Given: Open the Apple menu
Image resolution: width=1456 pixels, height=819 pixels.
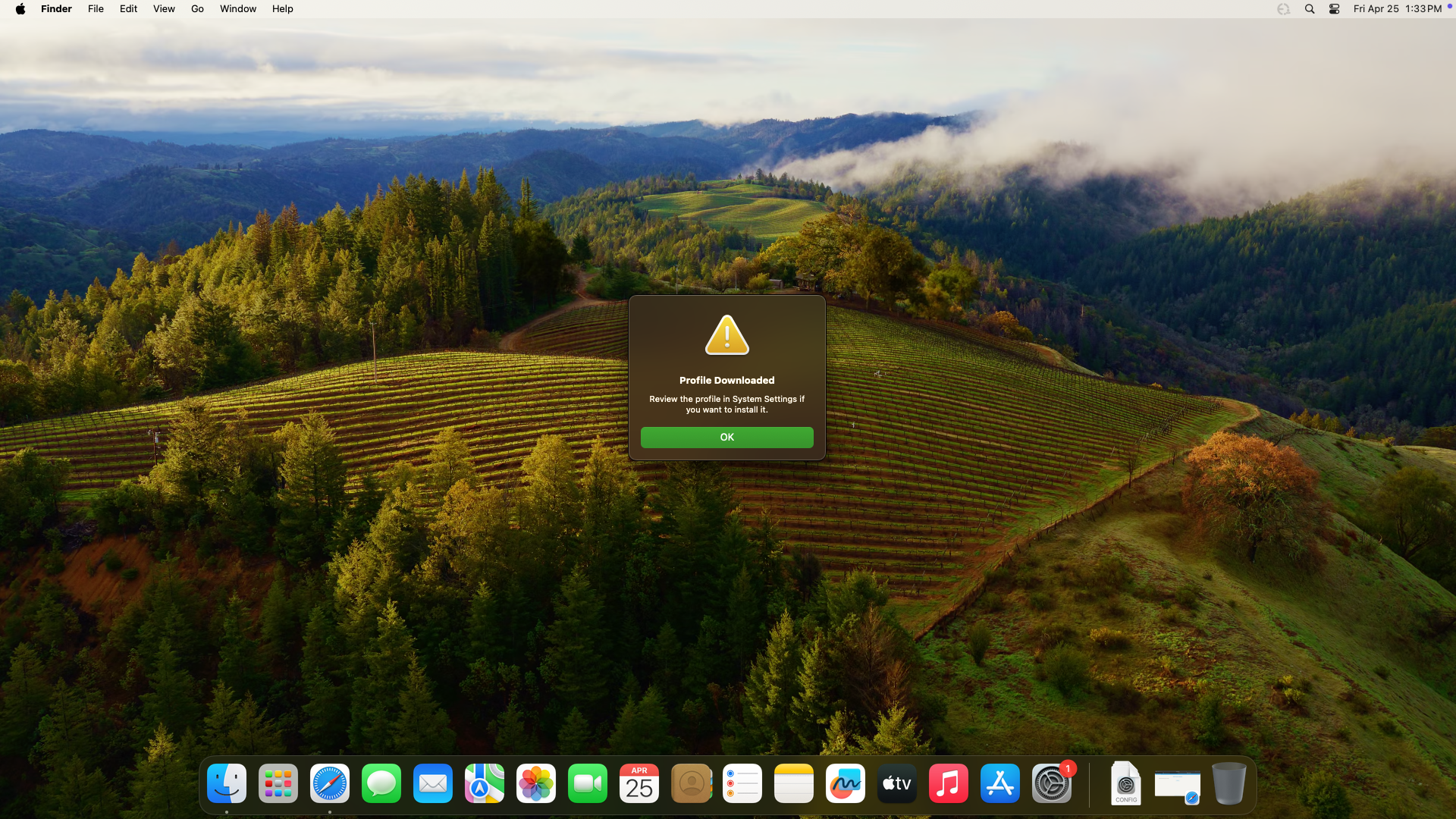Looking at the screenshot, I should click(20, 9).
